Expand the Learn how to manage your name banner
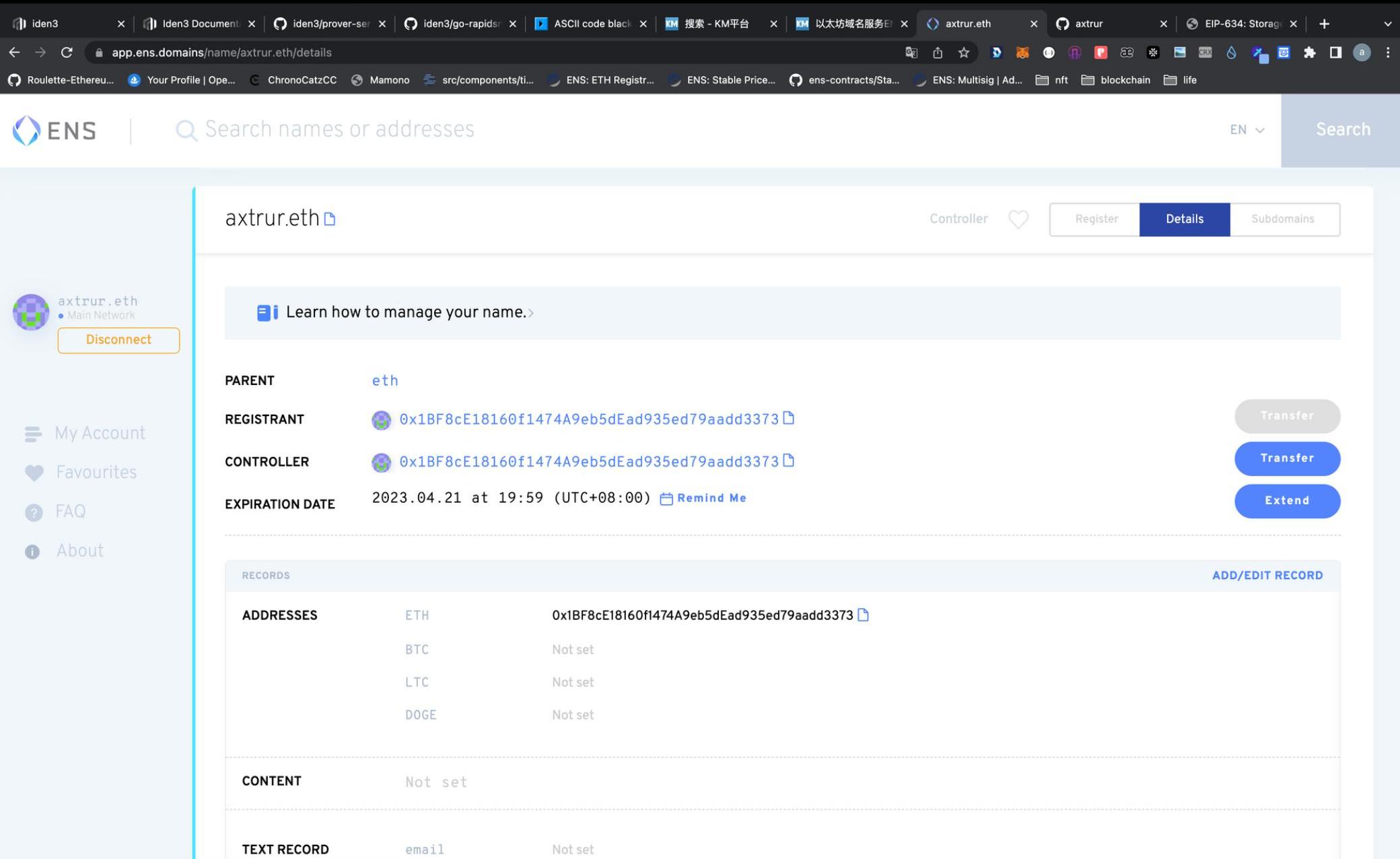This screenshot has width=1400, height=859. (x=782, y=313)
